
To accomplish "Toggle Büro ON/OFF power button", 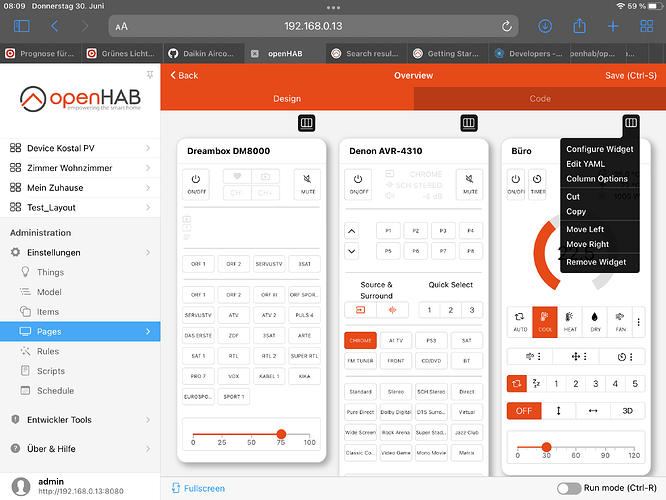I will (x=516, y=184).
